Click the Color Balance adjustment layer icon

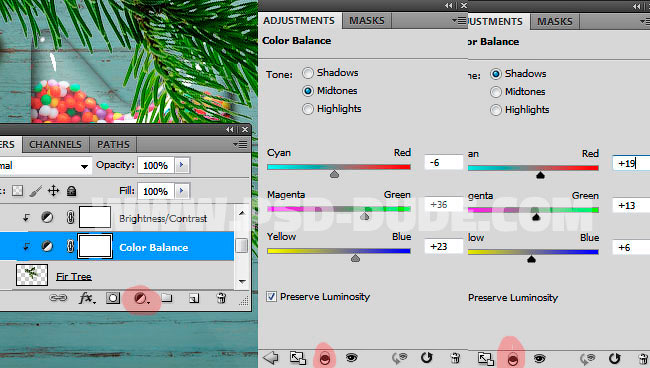[x=47, y=246]
